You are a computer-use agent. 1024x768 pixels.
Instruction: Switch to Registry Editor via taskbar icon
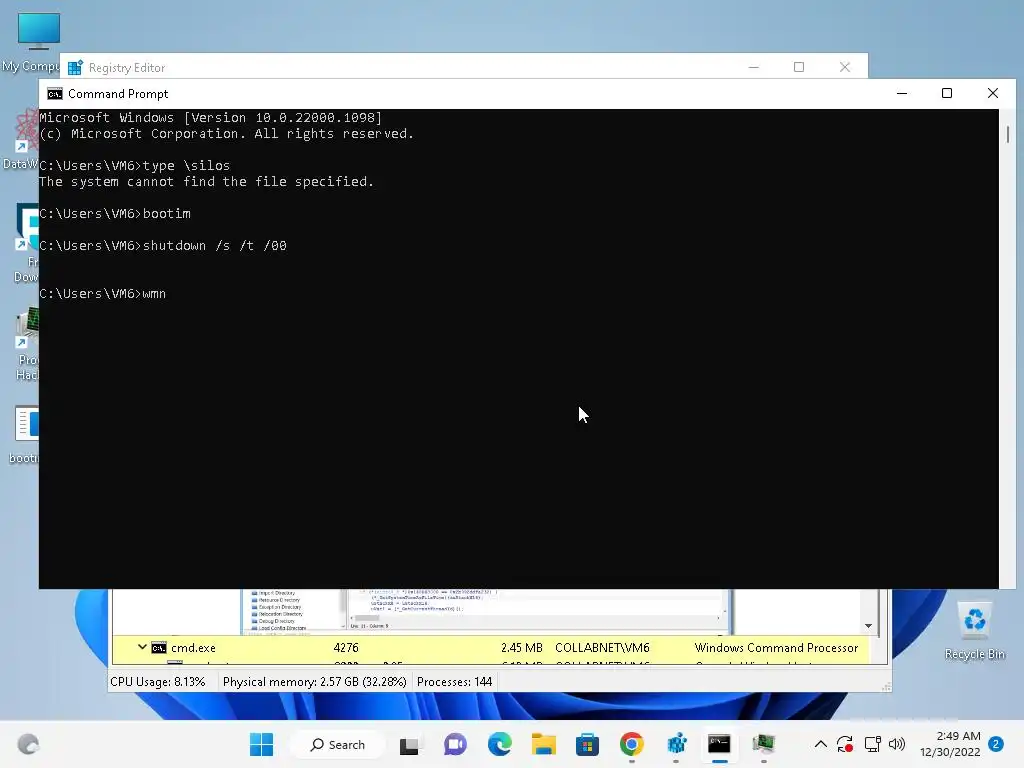[x=676, y=744]
